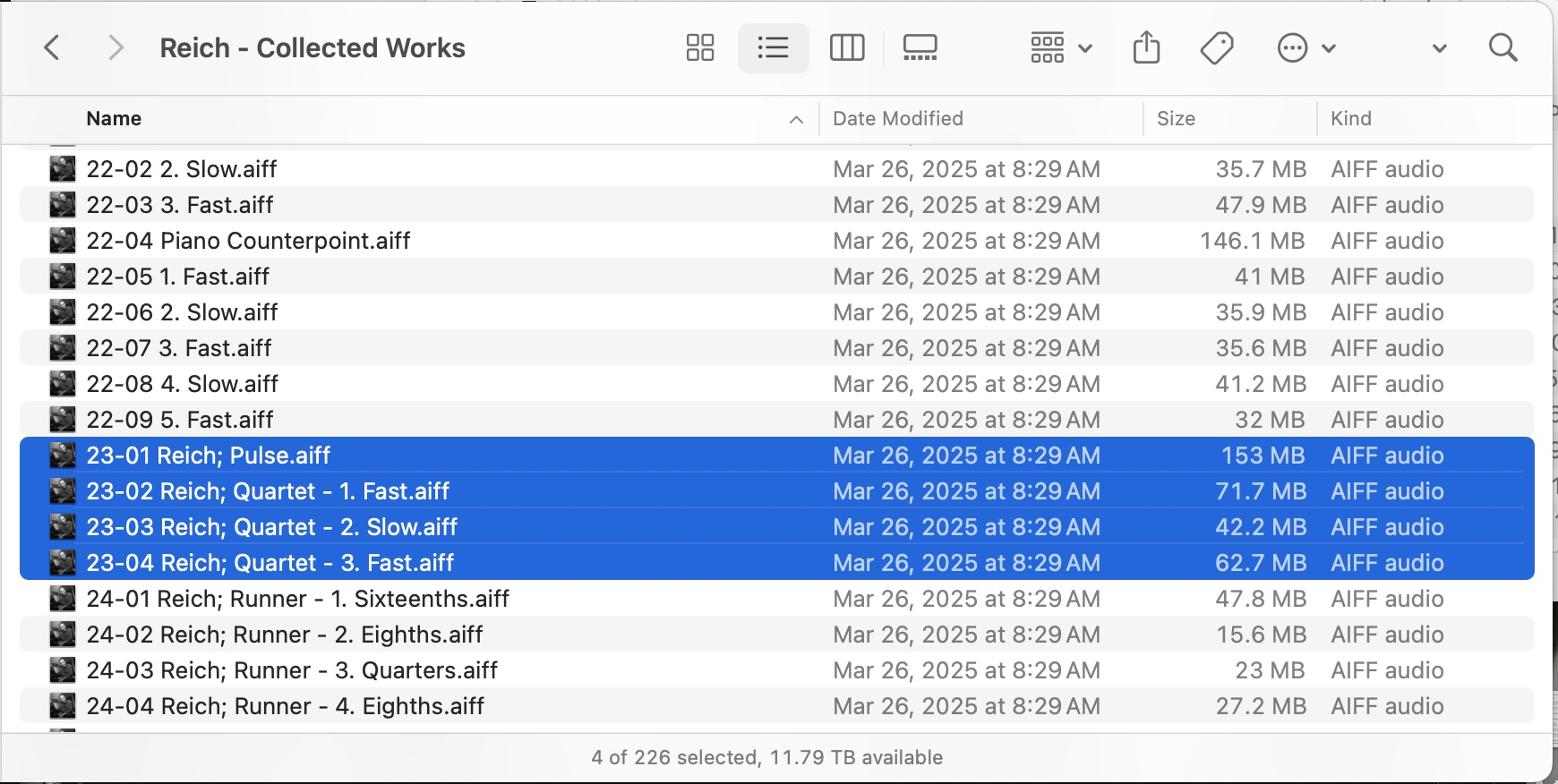Screen dimensions: 1558x784
Task: Sort by the Name column header
Action: click(114, 118)
